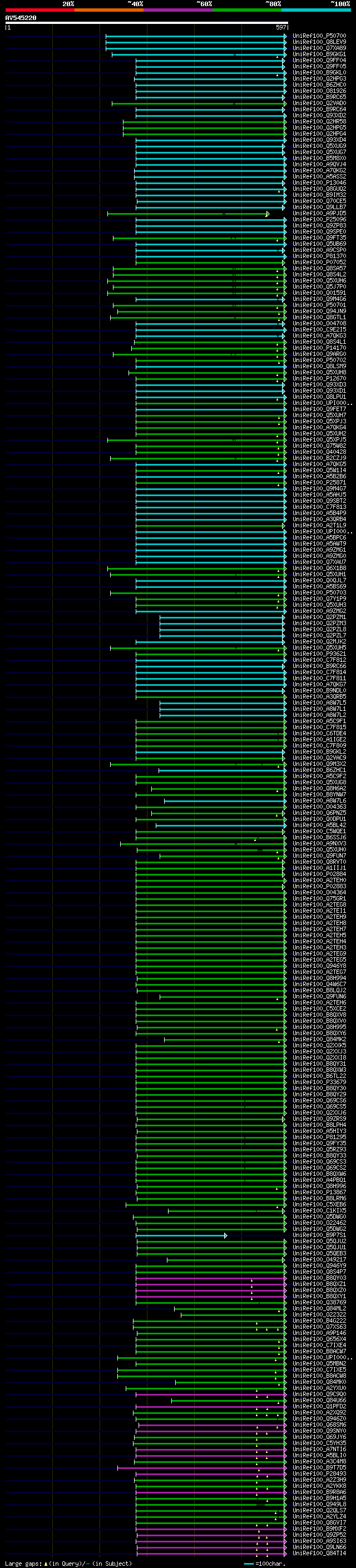Screen dimensions: 356x1568
Task: Select the UniRef100_P13867 label
Action: point(319,1193)
